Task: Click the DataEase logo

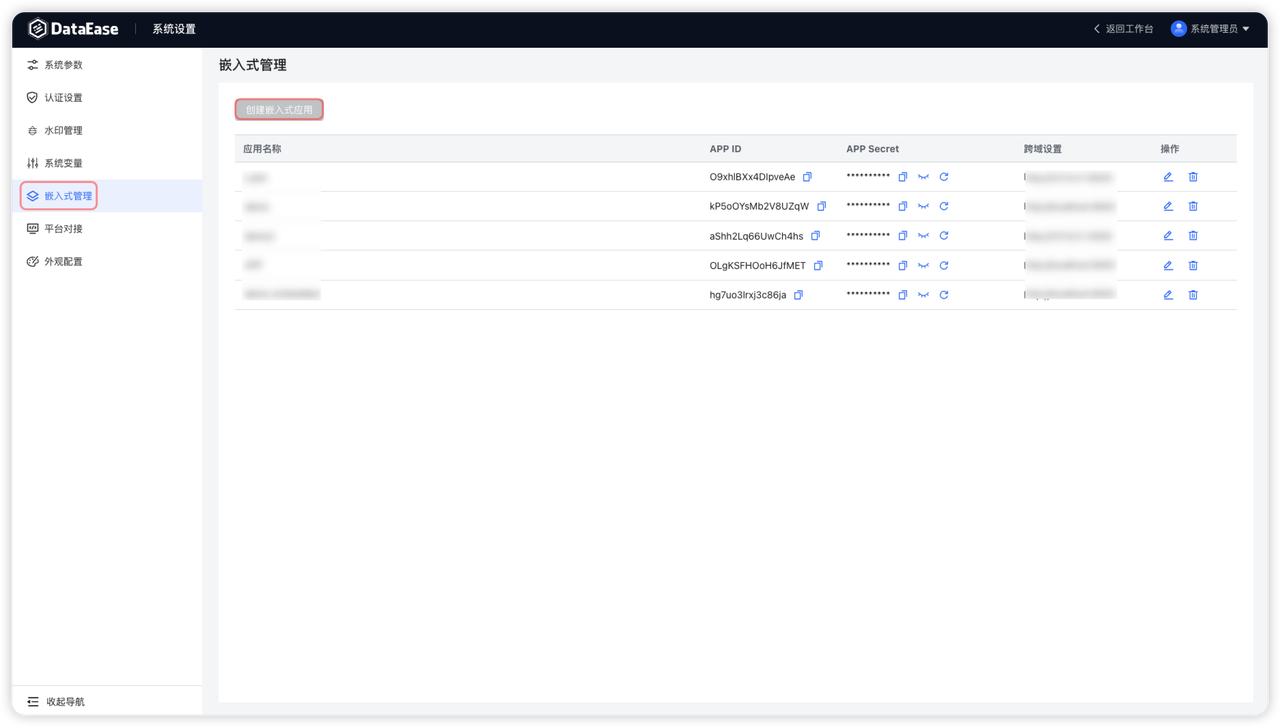Action: 74,29
